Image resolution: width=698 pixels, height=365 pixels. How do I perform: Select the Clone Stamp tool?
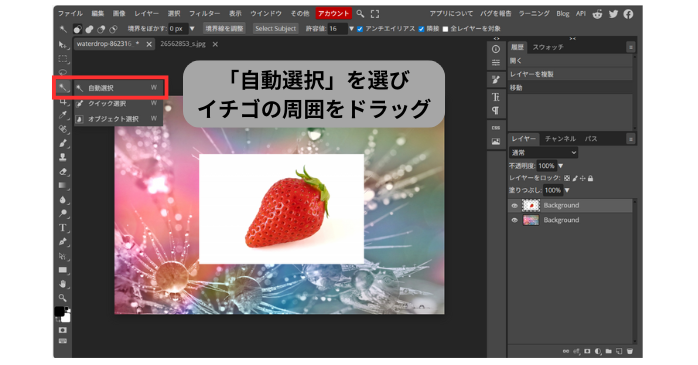click(x=63, y=157)
